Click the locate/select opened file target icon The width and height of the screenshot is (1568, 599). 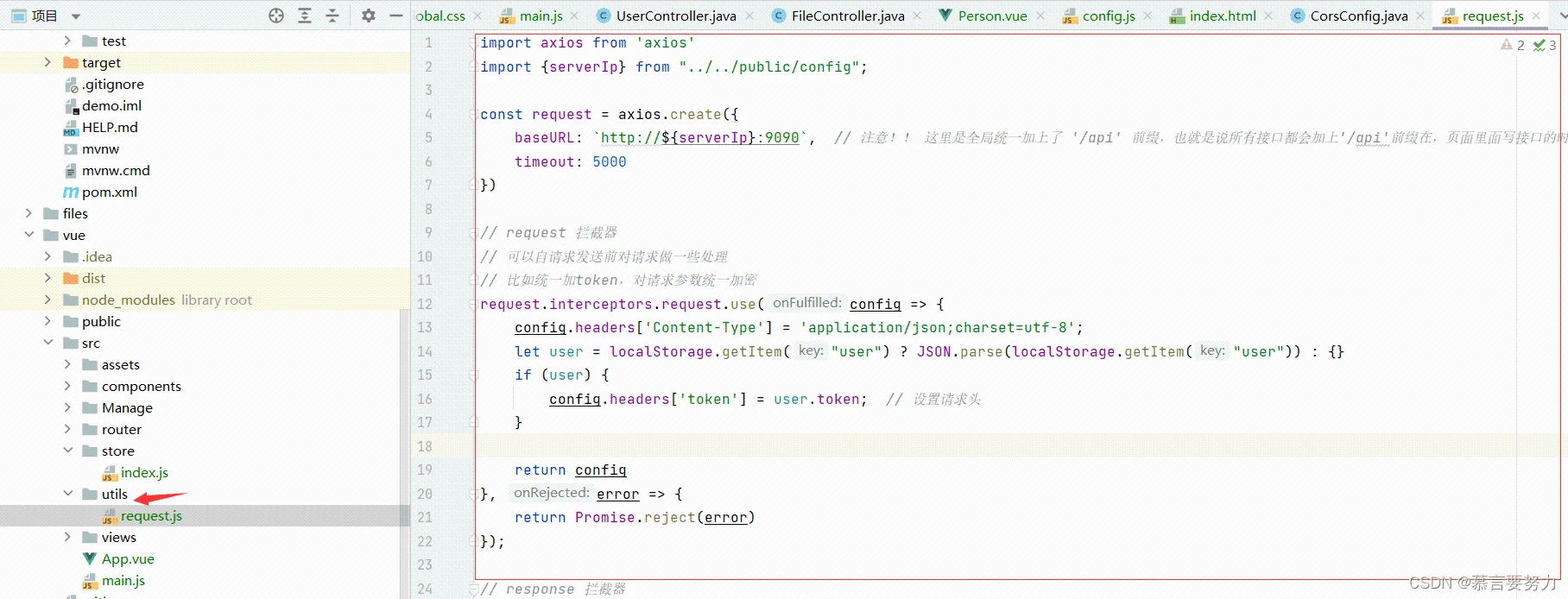click(276, 16)
